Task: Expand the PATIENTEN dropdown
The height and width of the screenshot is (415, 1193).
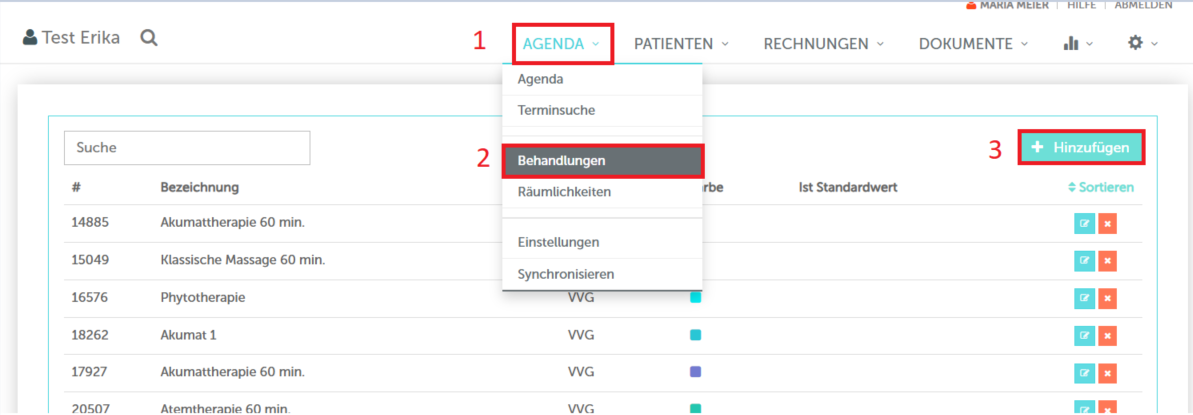Action: pos(681,44)
